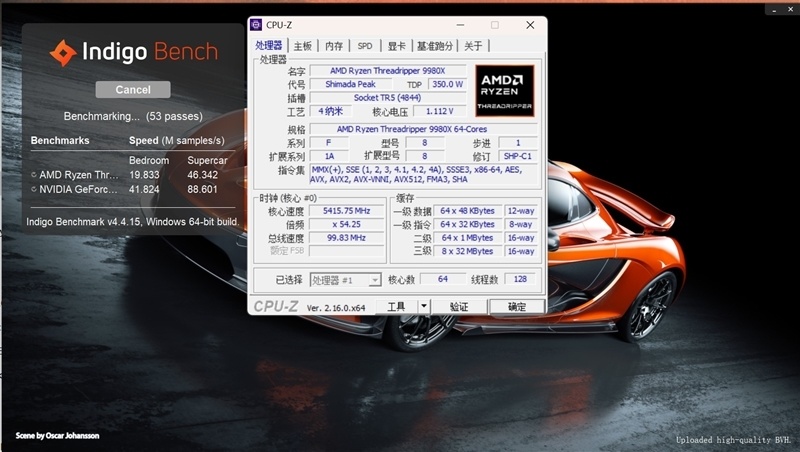Open the SPD tab
The width and height of the screenshot is (800, 452).
[365, 46]
